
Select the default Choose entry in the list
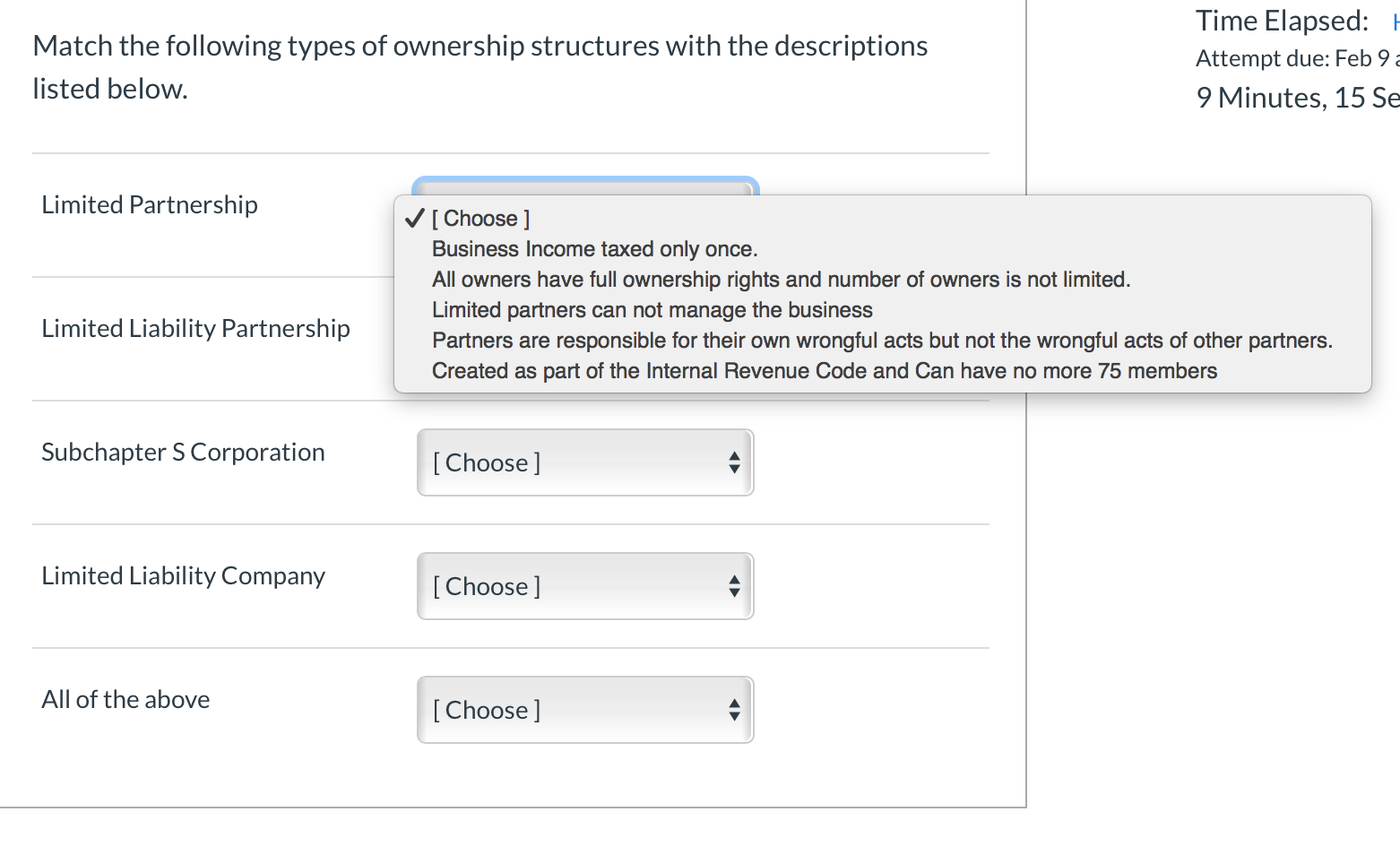tap(480, 217)
